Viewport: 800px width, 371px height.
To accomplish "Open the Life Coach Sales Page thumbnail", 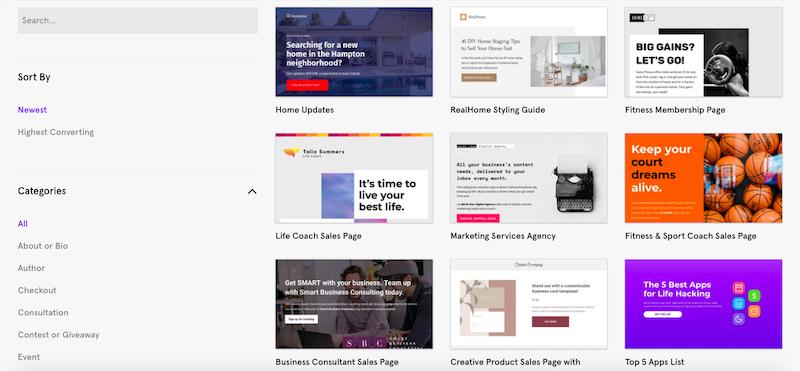I will [x=354, y=178].
